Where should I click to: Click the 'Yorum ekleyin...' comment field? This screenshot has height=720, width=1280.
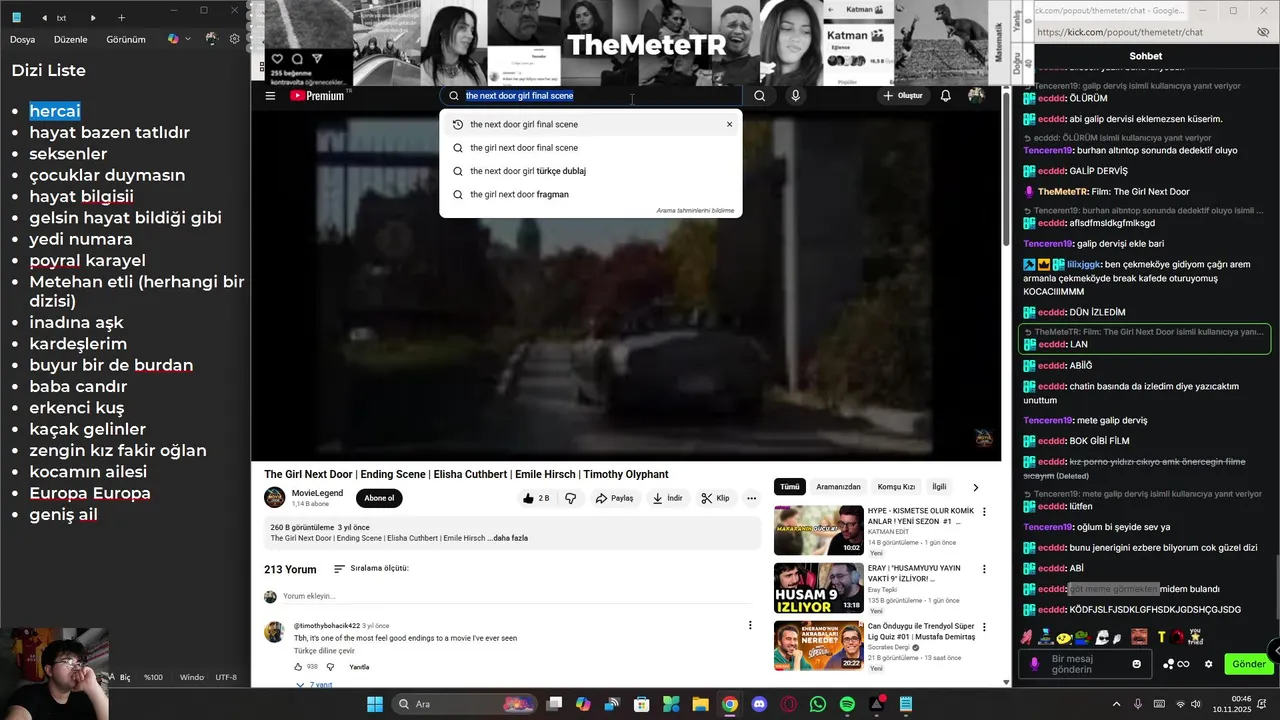coord(515,596)
